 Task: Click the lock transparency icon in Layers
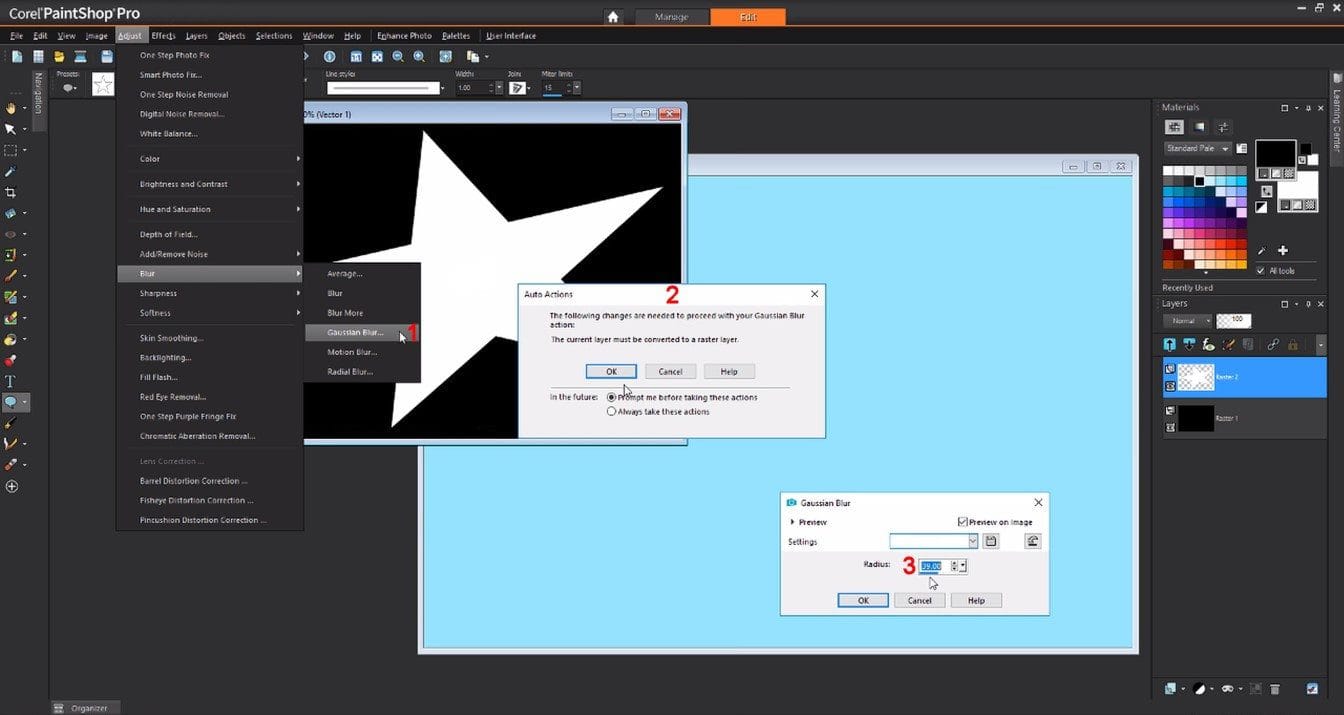click(1293, 344)
